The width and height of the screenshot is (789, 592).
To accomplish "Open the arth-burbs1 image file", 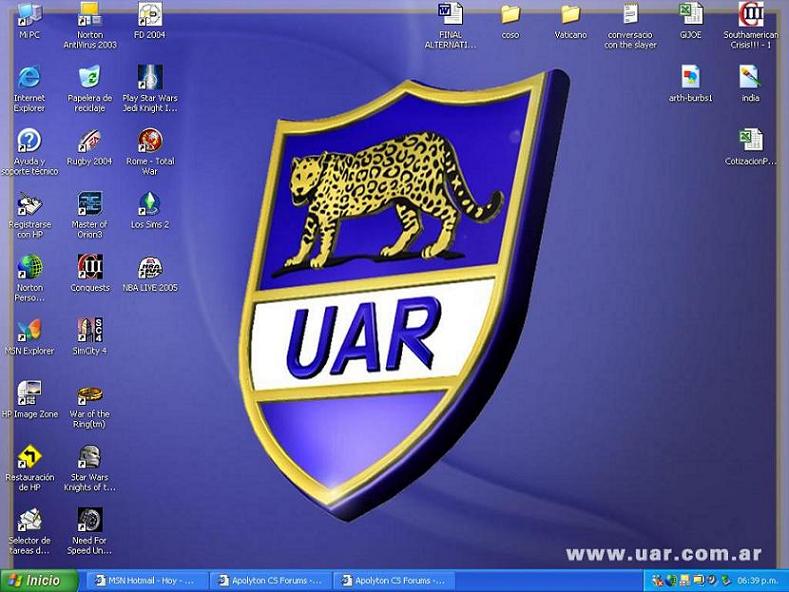I will point(691,84).
